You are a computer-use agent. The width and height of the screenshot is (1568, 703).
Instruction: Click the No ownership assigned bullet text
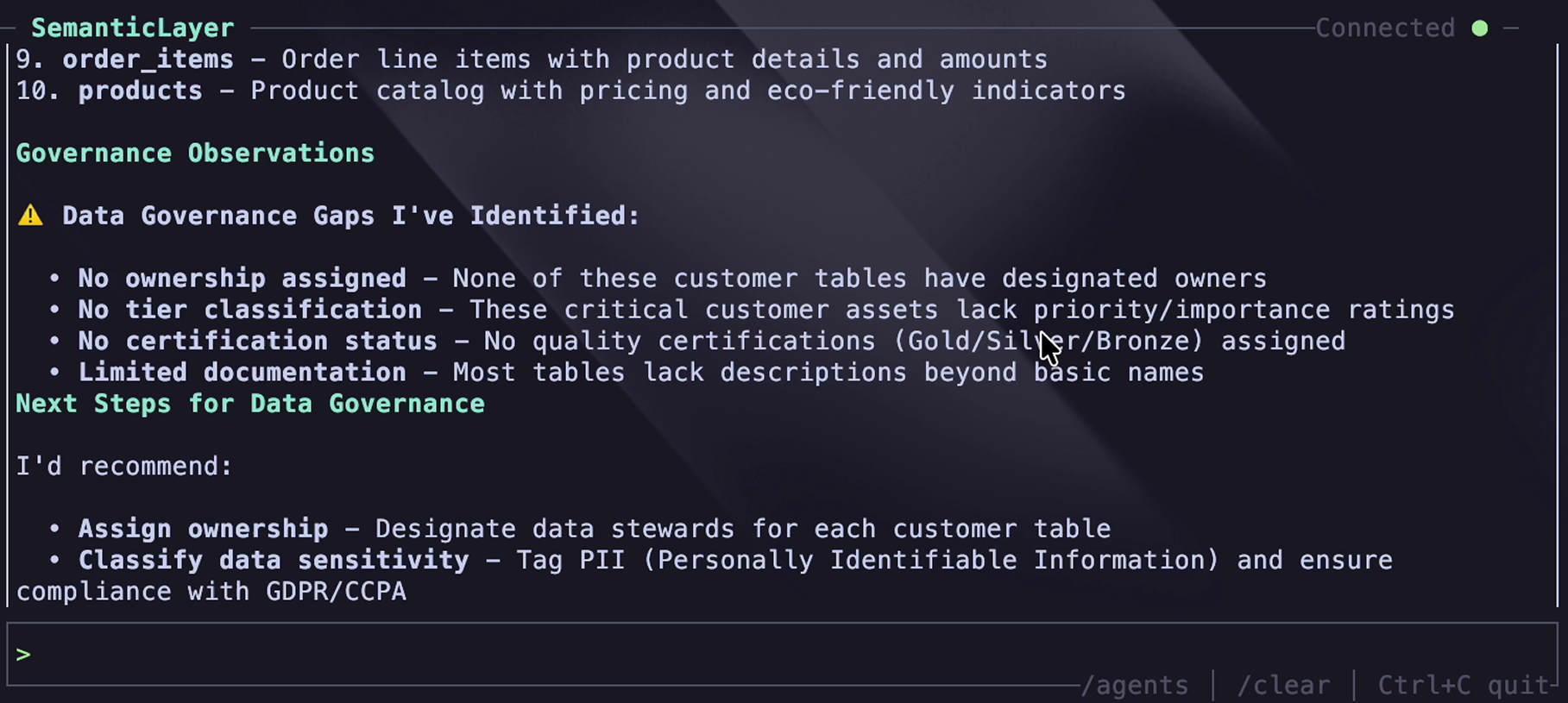[242, 279]
